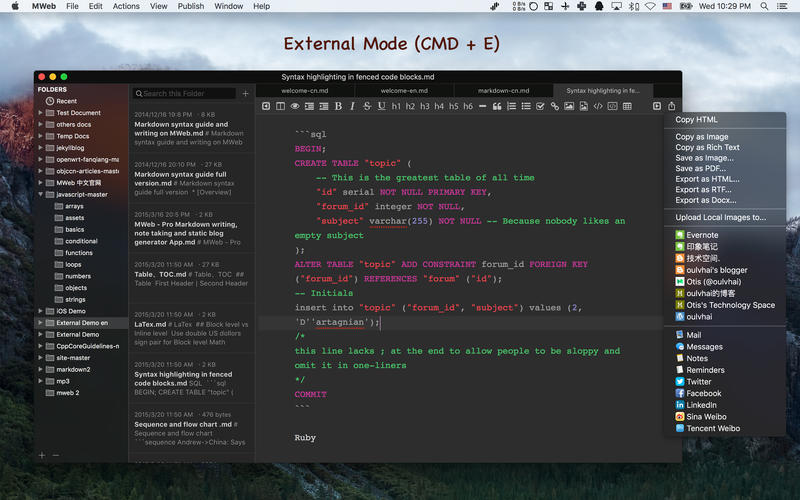Click the strikethrough toolbar icon
The image size is (800, 500).
click(366, 106)
